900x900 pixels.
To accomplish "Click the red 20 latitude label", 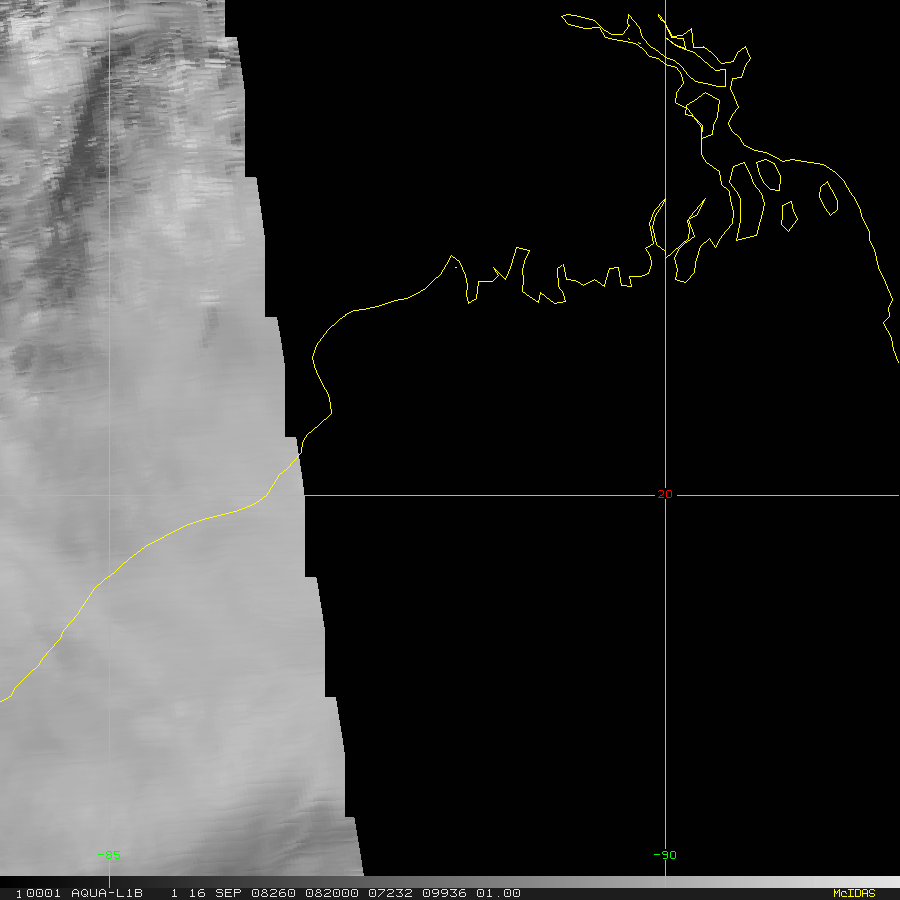I will [x=665, y=494].
